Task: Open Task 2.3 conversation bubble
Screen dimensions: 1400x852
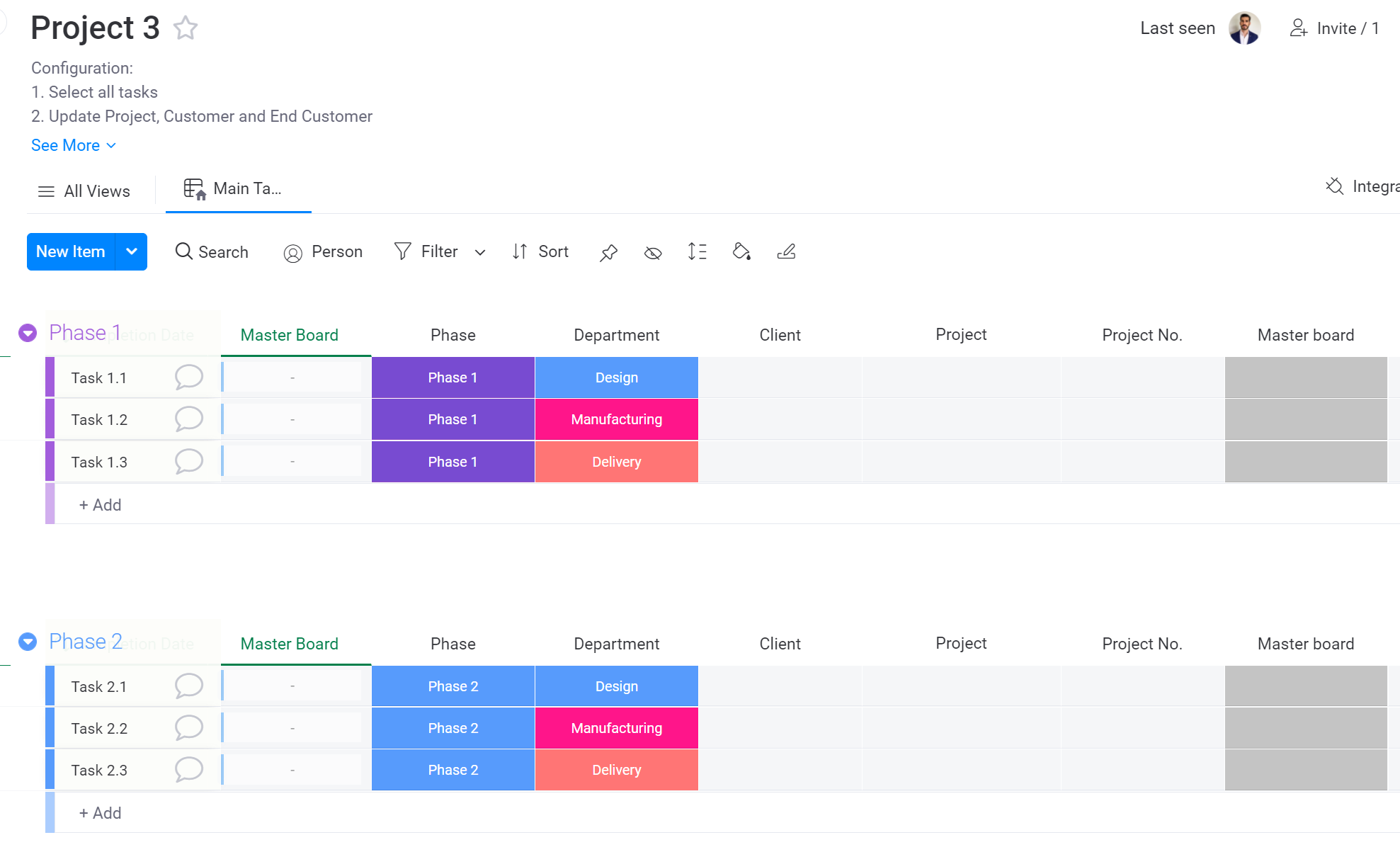Action: click(x=189, y=769)
